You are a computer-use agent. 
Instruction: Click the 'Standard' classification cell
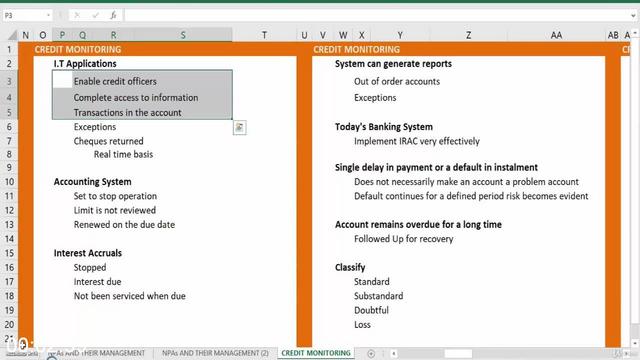click(371, 282)
